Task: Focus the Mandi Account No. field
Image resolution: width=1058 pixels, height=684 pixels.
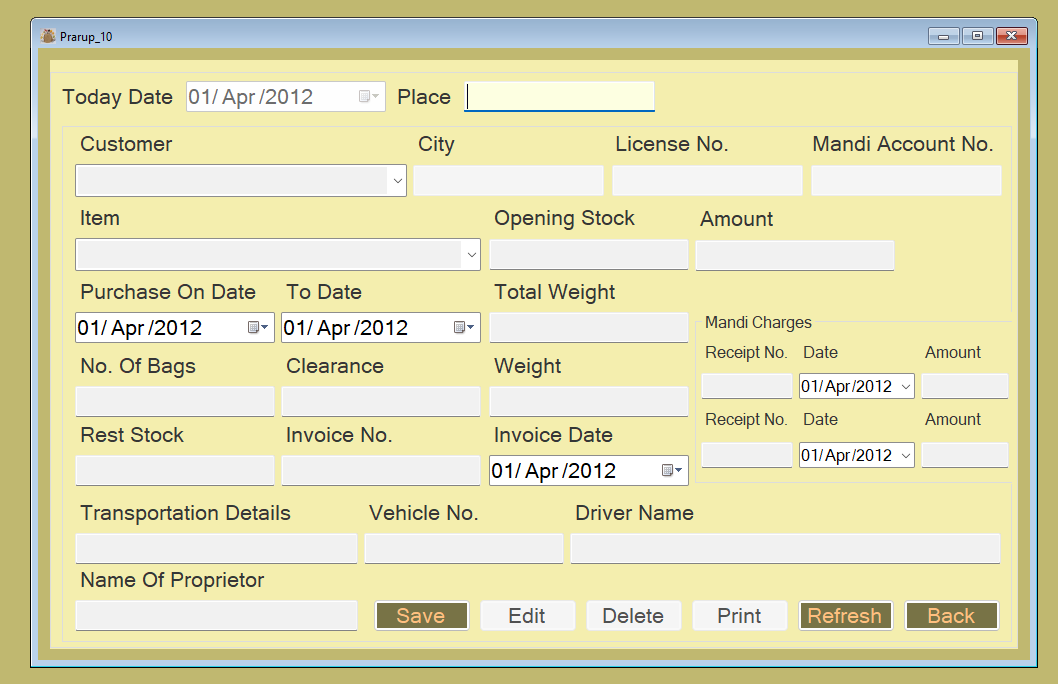Action: (906, 181)
